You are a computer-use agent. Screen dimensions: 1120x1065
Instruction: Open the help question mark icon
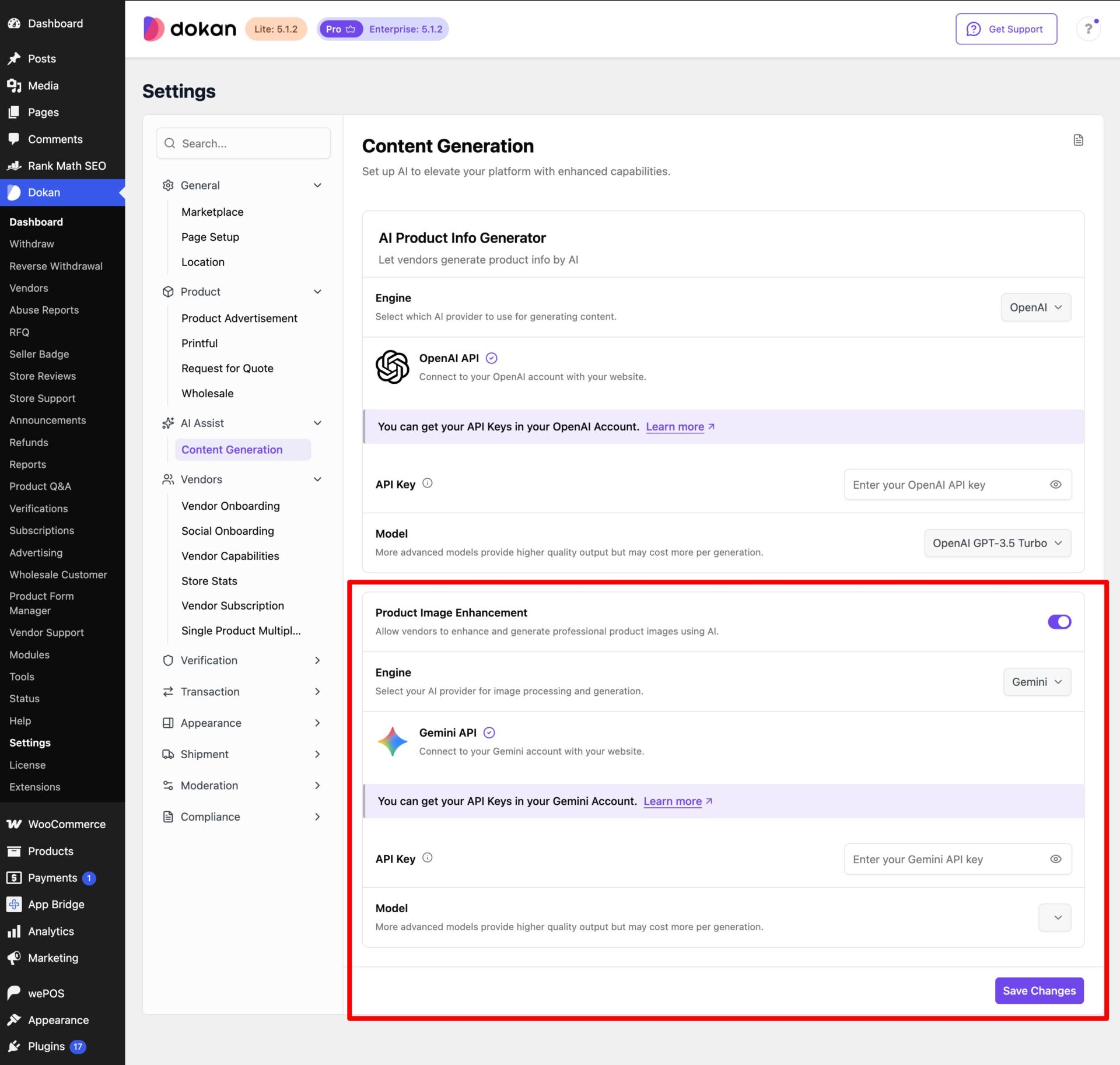coord(1088,29)
